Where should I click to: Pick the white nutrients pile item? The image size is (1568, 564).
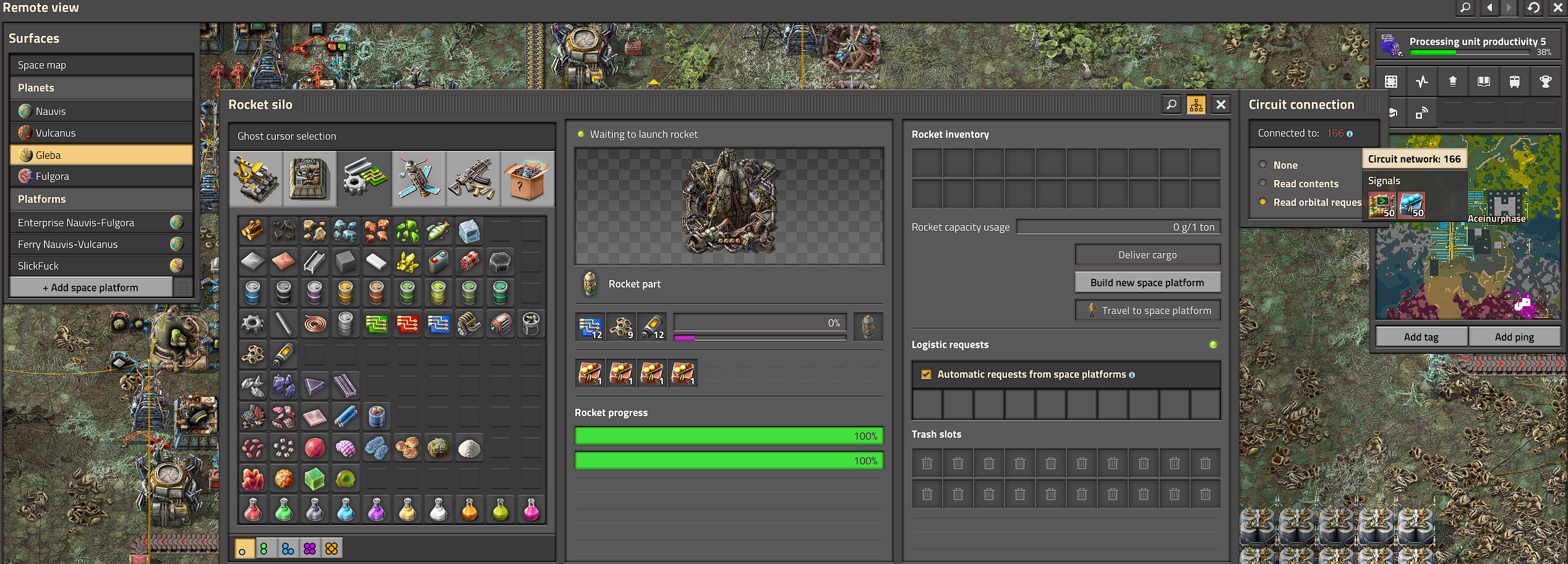[x=469, y=448]
